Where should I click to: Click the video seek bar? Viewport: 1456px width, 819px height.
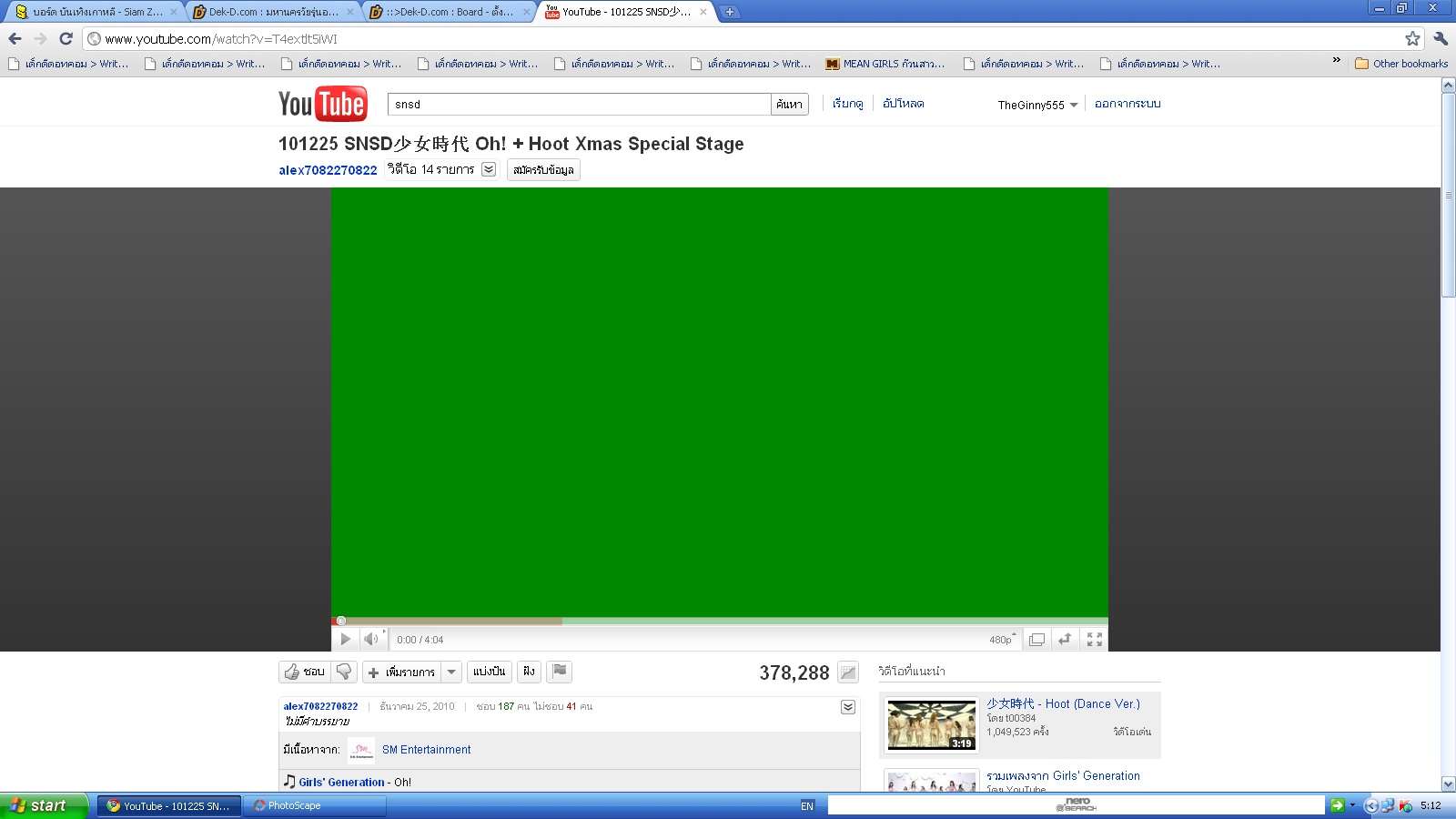pyautogui.click(x=720, y=621)
